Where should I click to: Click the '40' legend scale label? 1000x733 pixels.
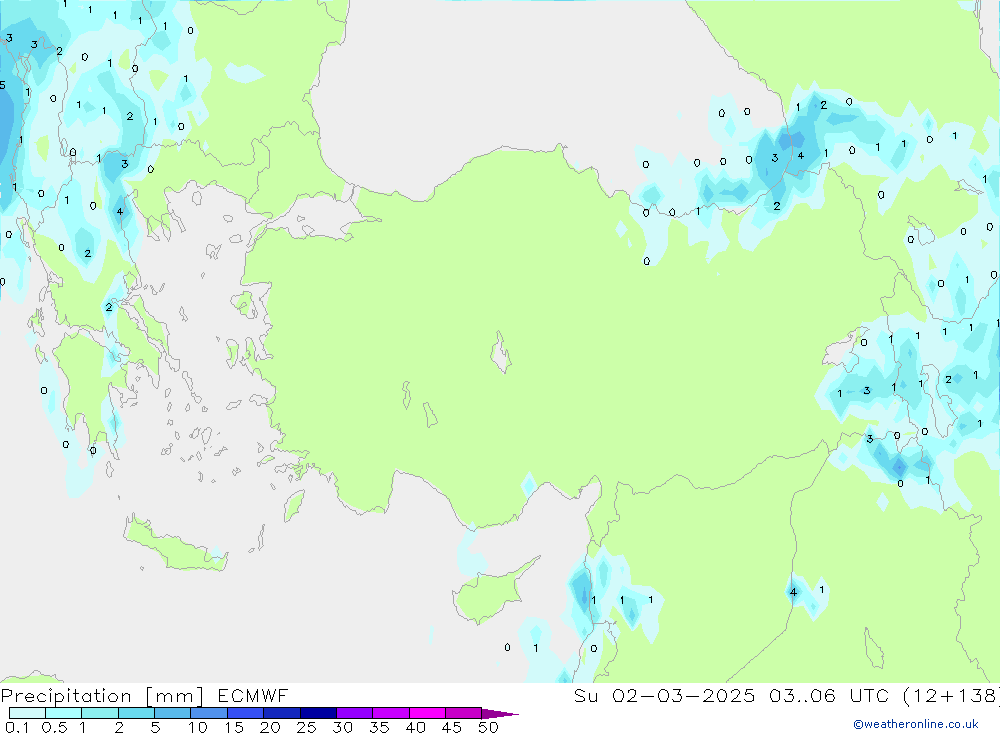415,727
